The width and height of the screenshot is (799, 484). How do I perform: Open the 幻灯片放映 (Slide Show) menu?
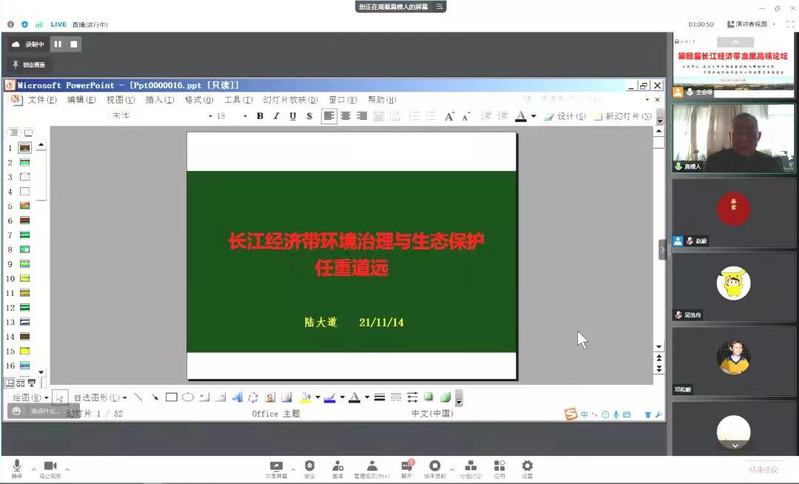(290, 100)
